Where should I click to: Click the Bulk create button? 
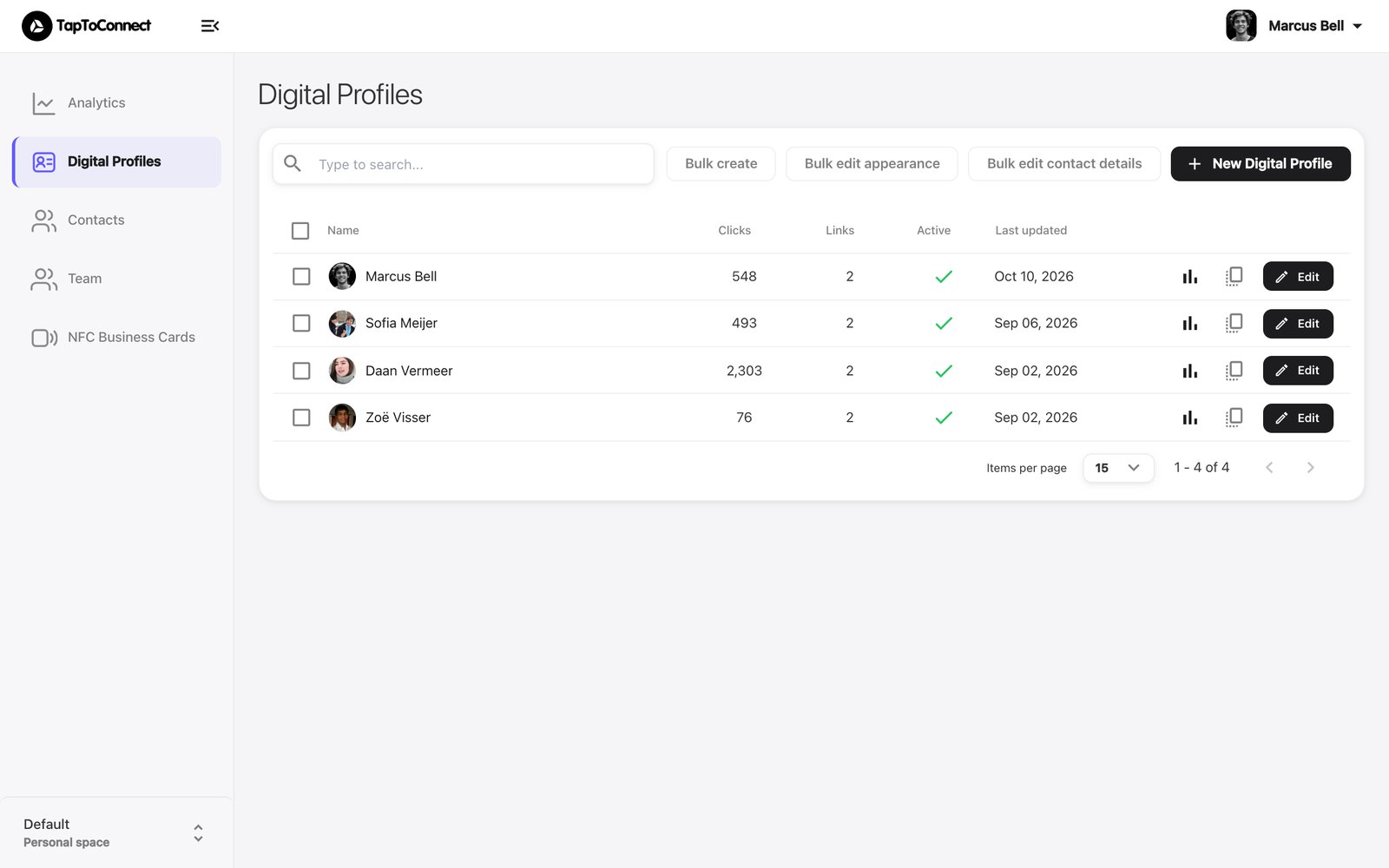tap(721, 163)
